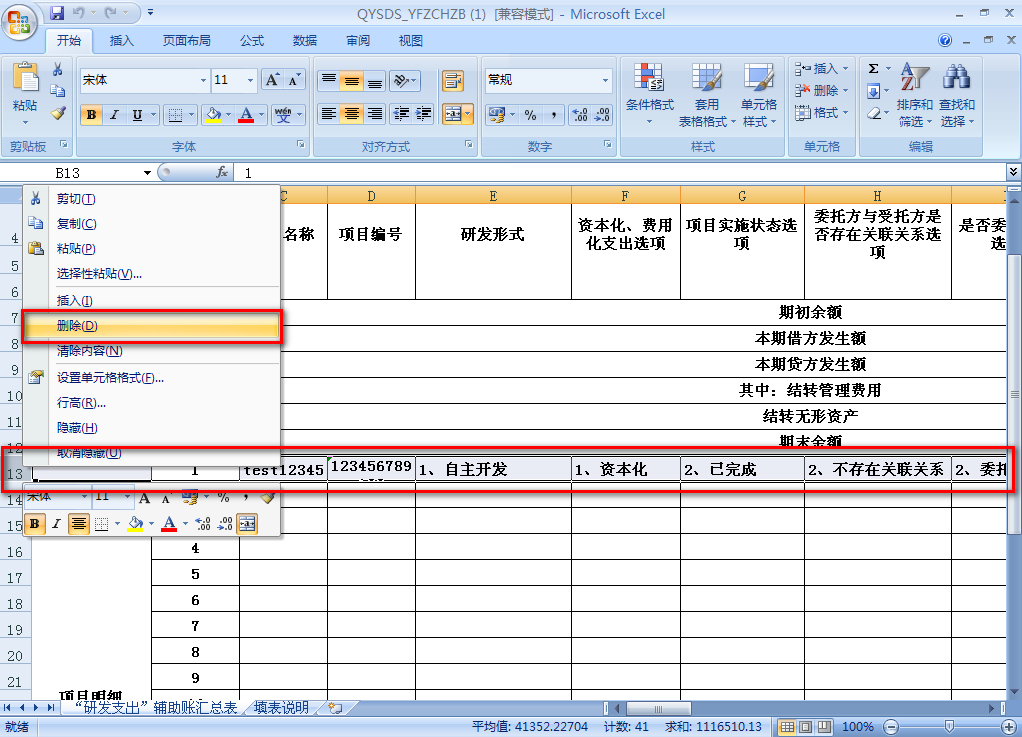Click the Cut scissors icon in the ribbon

coord(57,70)
